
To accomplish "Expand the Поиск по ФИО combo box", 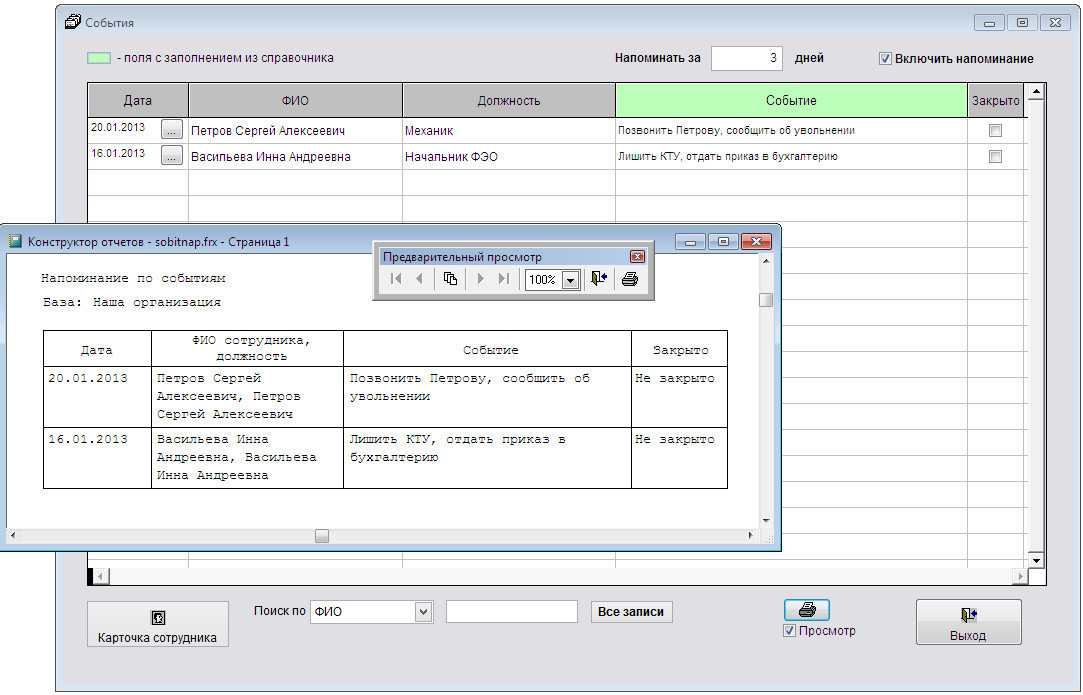I will point(423,612).
